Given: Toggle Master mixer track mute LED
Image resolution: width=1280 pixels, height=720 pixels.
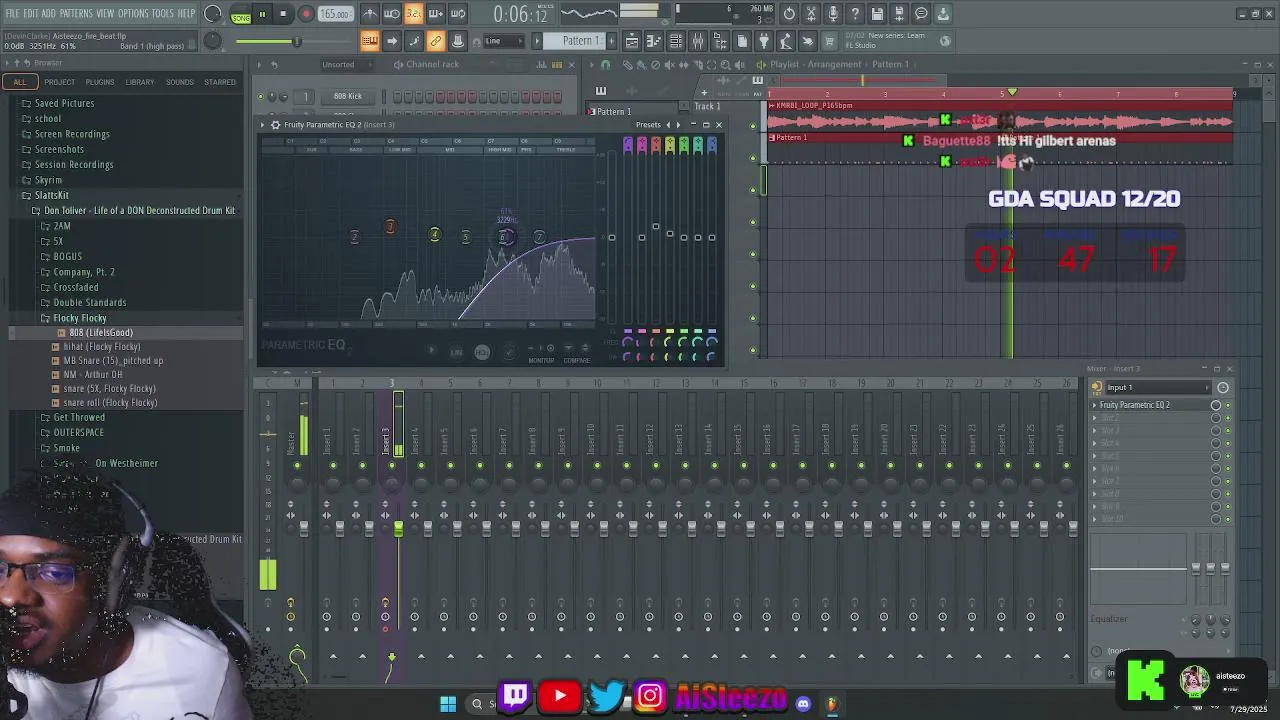Looking at the screenshot, I should [297, 465].
